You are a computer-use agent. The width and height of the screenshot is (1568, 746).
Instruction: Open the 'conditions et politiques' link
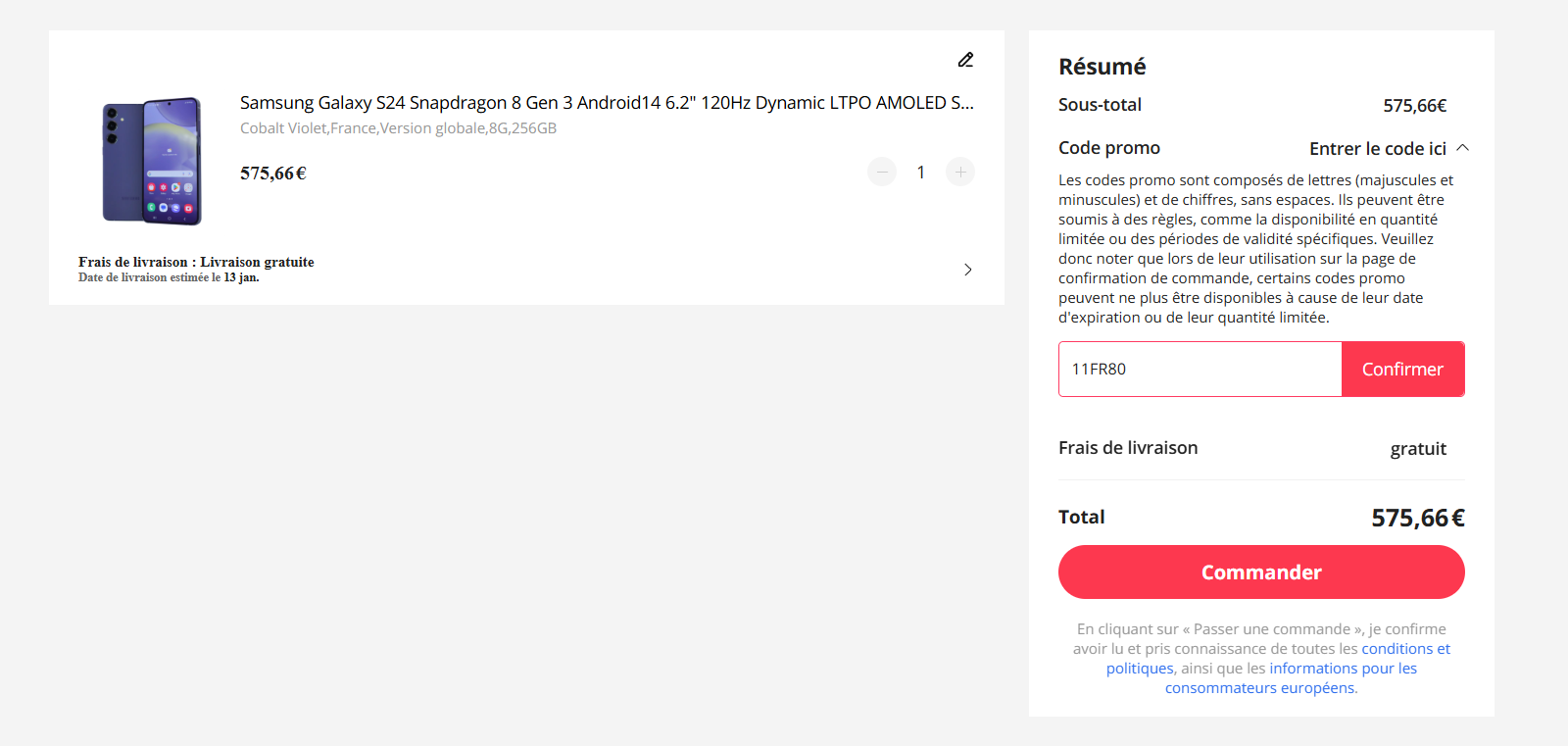pos(1406,648)
